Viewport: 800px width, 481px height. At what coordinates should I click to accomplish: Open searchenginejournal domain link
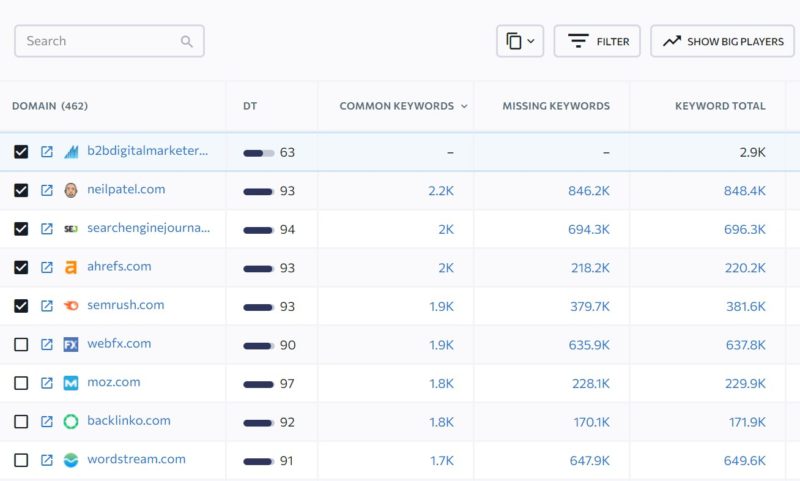pyautogui.click(x=148, y=228)
